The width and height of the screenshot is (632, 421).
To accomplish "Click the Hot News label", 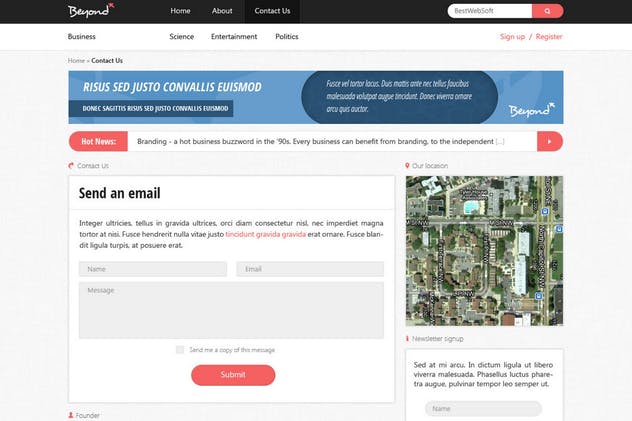I will tap(98, 141).
